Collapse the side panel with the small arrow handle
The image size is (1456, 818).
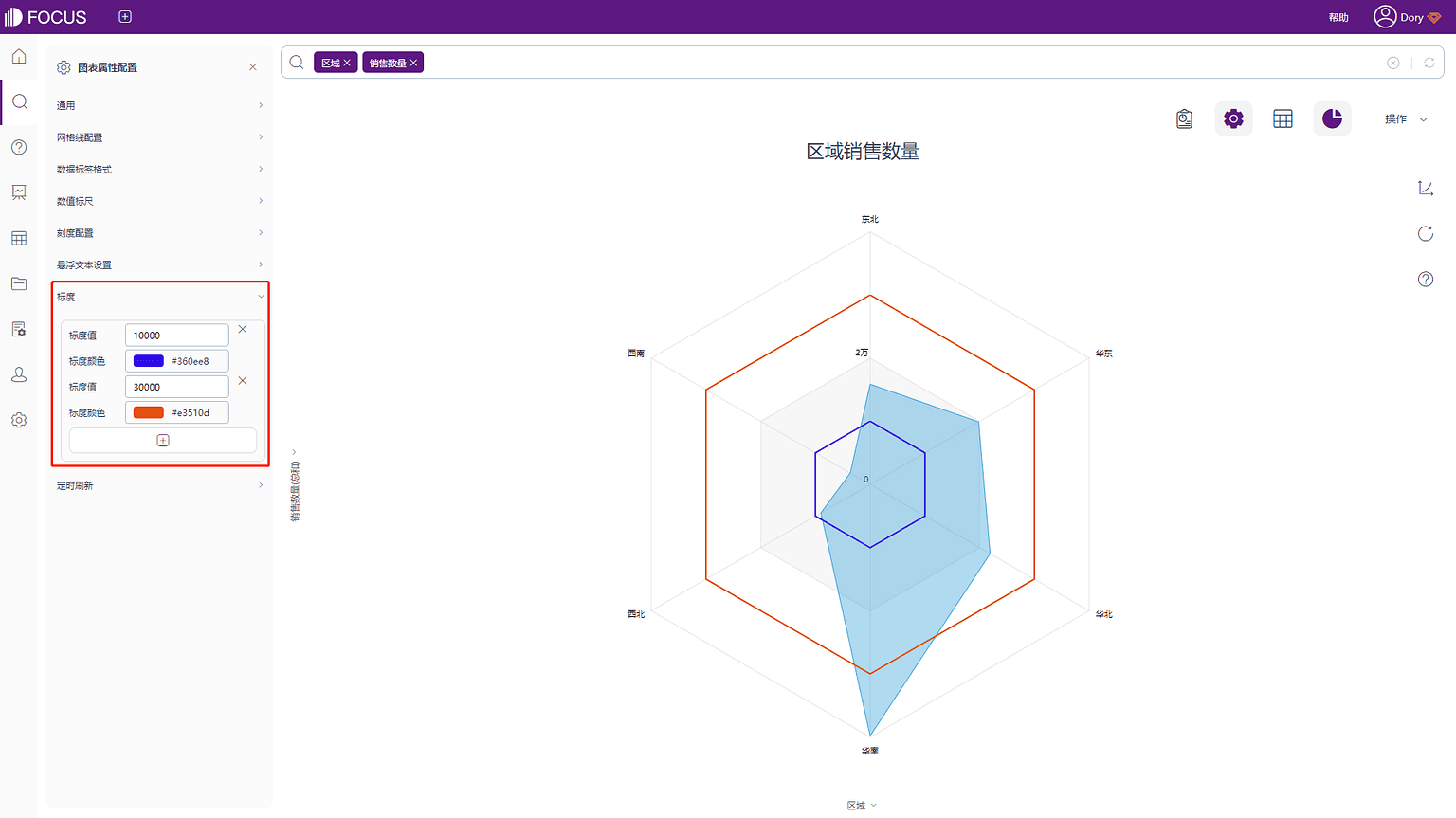[294, 452]
